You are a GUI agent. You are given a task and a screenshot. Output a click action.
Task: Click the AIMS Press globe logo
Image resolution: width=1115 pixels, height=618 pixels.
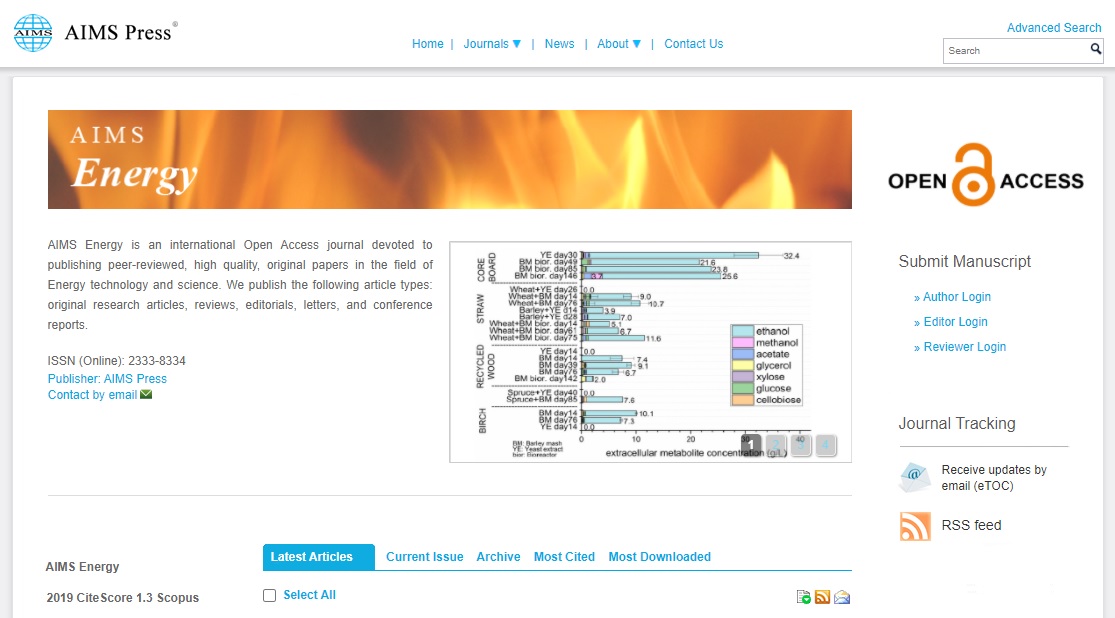point(33,33)
